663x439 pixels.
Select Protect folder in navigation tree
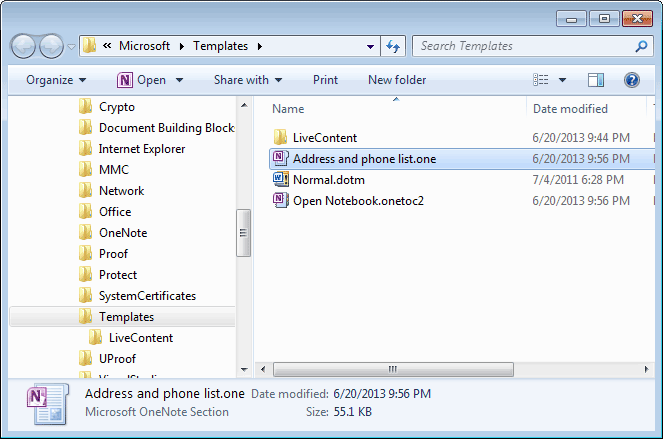(118, 275)
